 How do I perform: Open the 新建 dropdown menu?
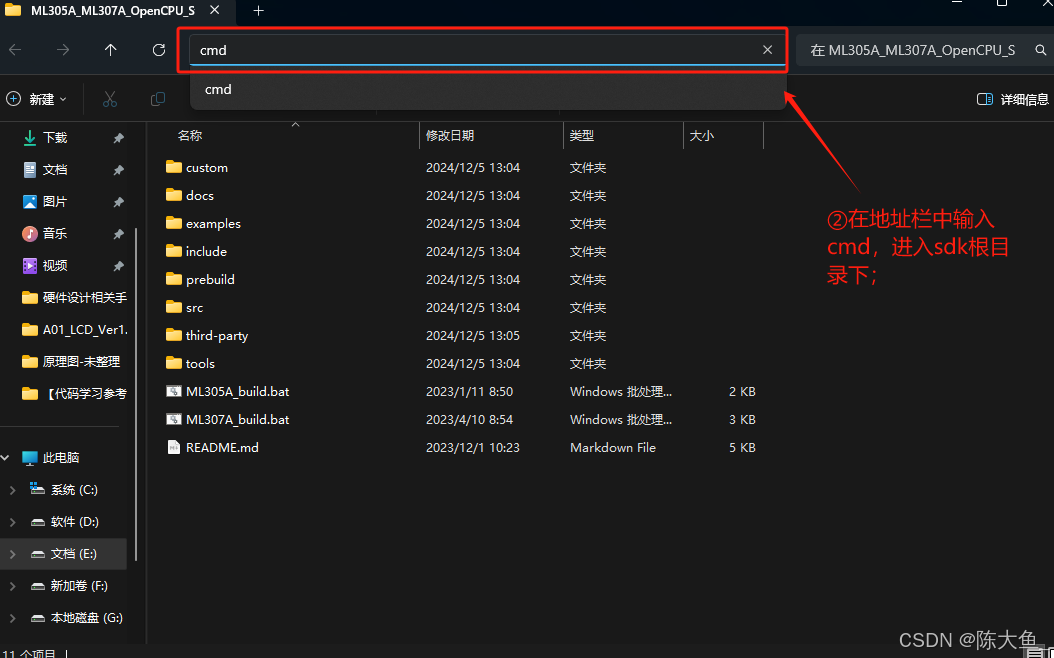[x=40, y=98]
